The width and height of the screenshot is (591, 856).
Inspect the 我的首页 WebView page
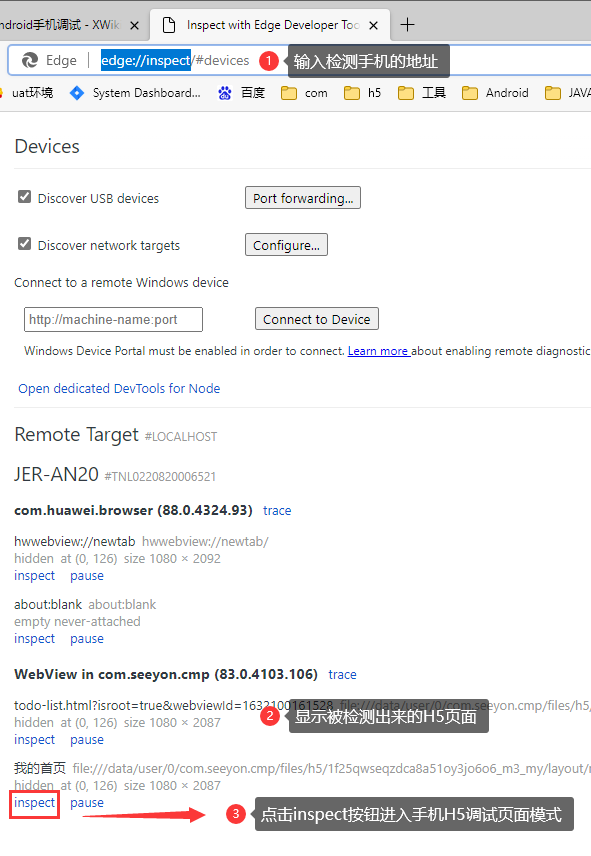(34, 802)
